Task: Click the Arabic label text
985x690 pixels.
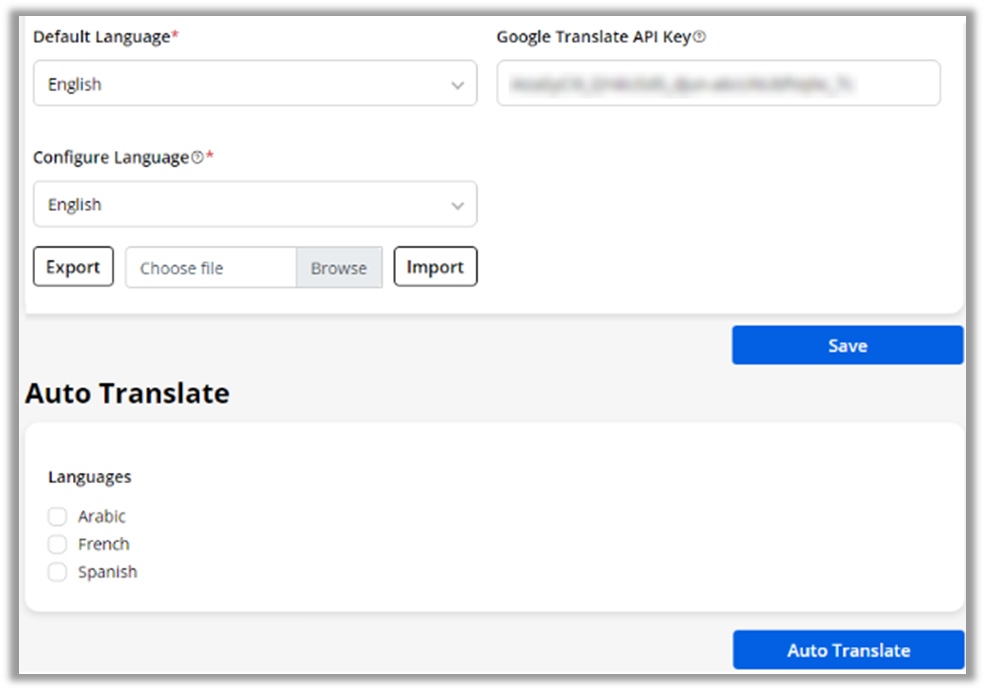Action: (102, 517)
